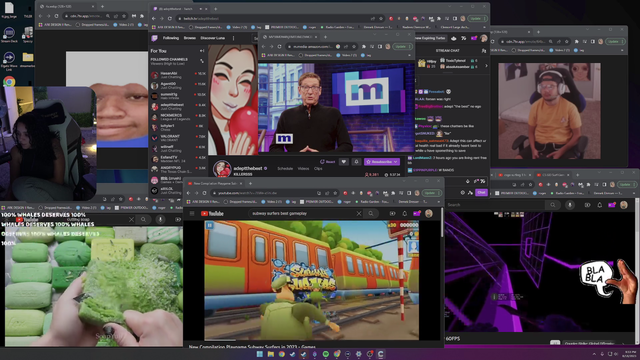Click the Update button in the Twitch browser window

point(477,19)
